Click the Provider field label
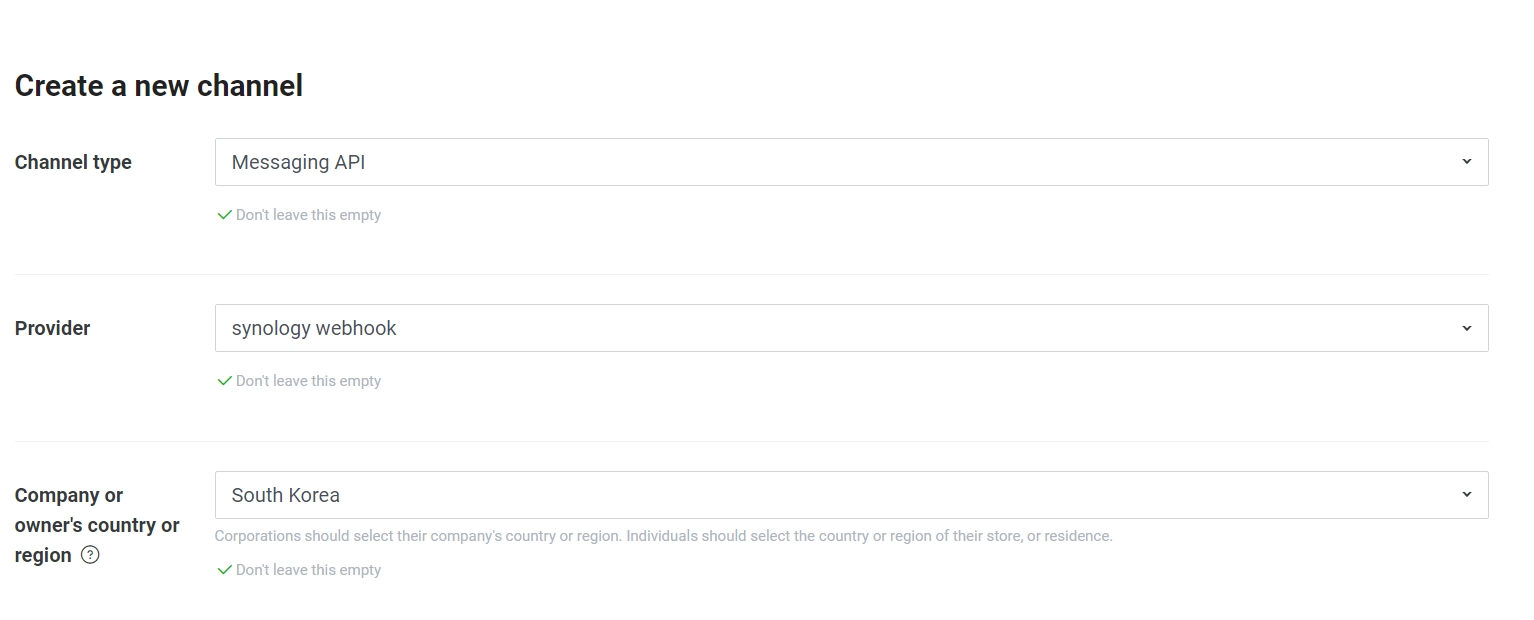 coord(53,328)
